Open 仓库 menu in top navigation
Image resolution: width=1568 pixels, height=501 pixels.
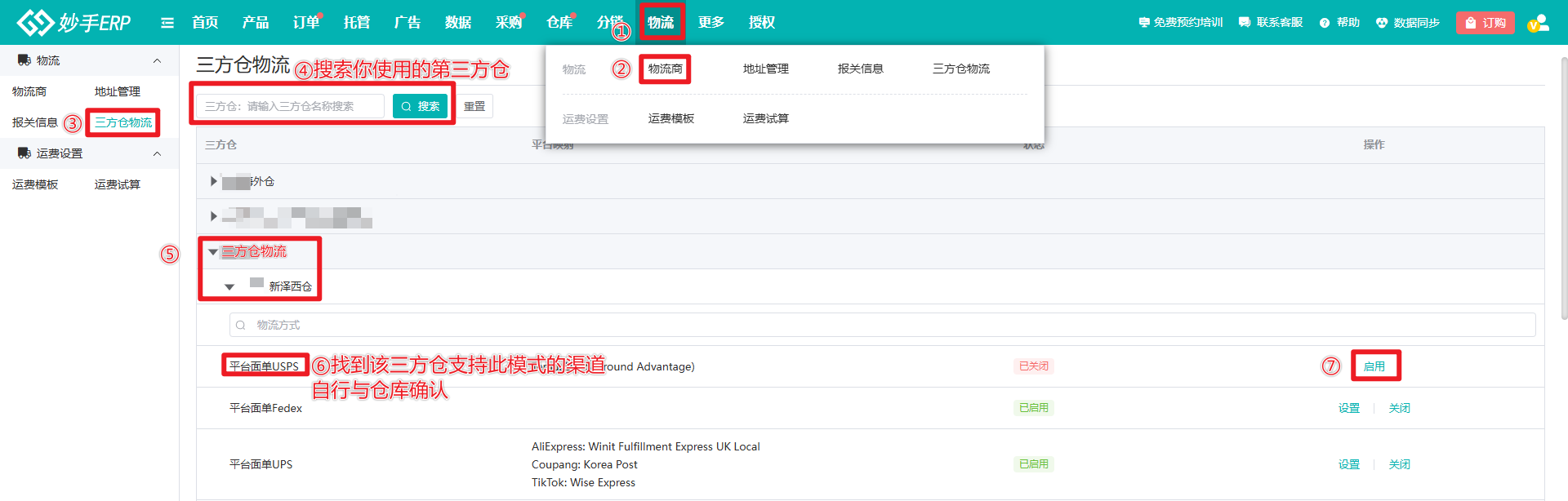559,22
